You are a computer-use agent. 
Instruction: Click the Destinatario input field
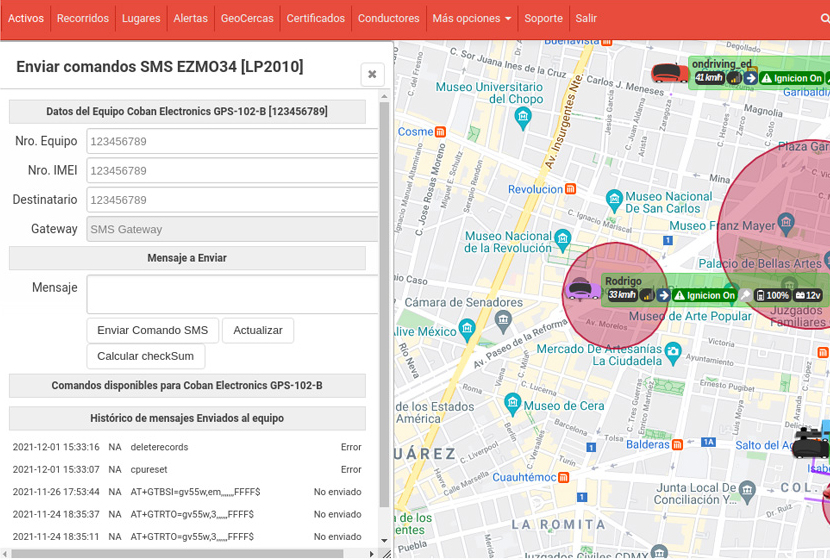point(232,200)
